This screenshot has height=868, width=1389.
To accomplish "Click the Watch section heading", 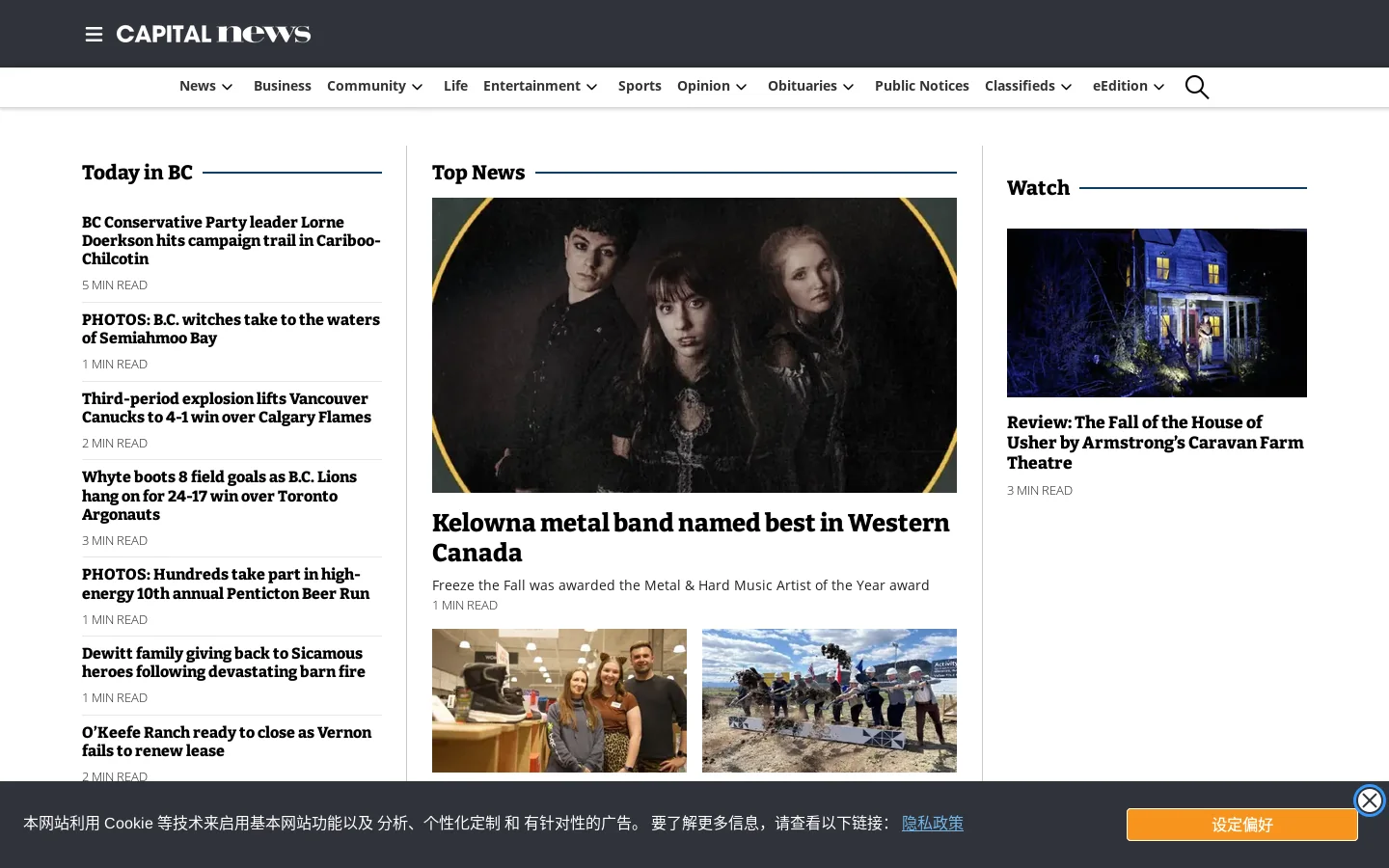I will 1038,188.
